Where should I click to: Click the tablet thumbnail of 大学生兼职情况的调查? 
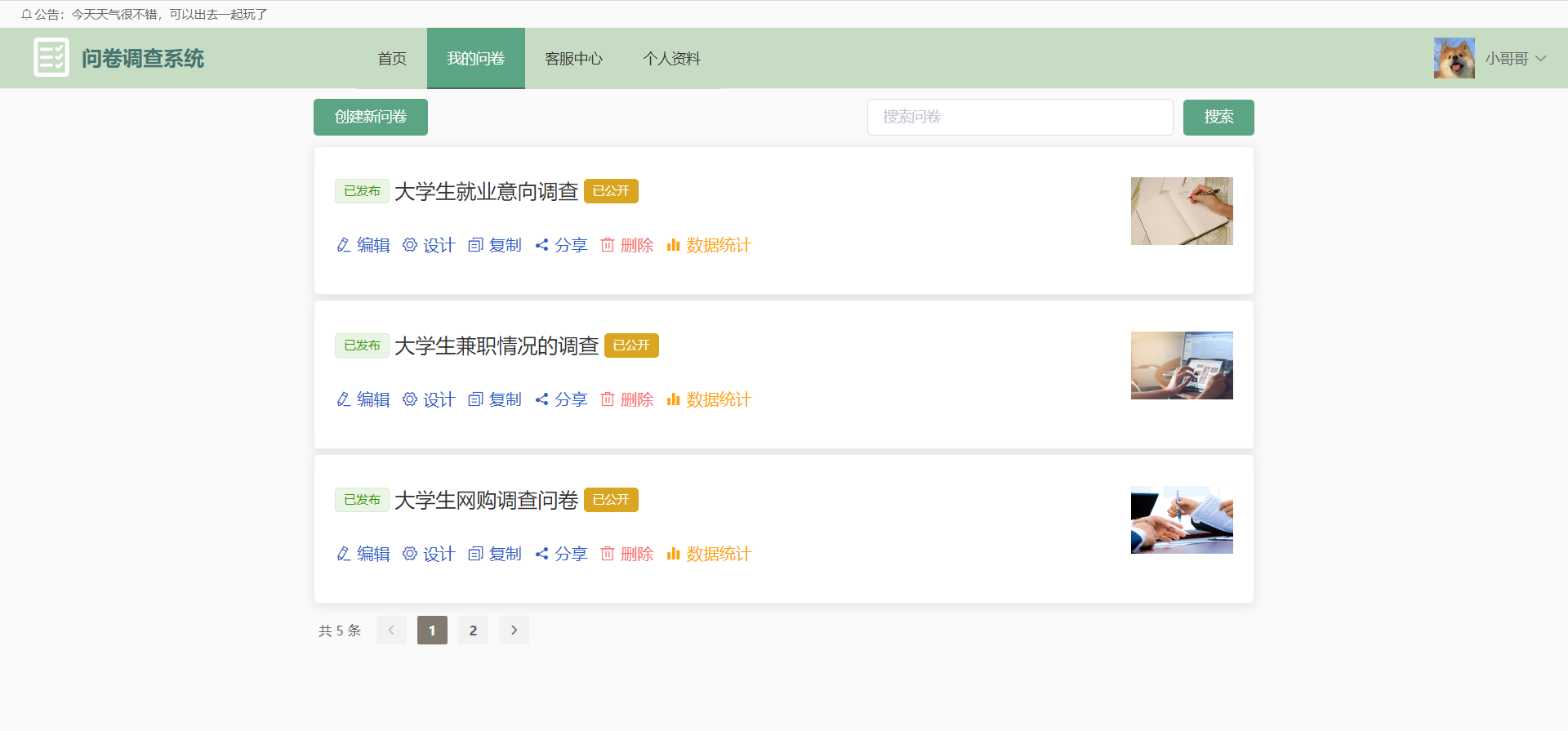click(1182, 365)
